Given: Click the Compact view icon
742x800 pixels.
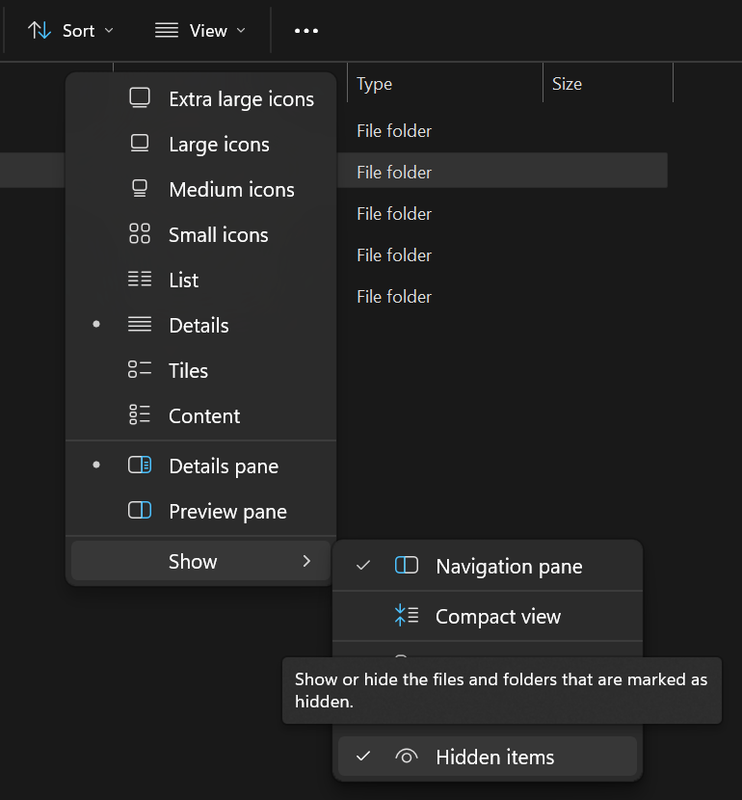Looking at the screenshot, I should tap(406, 616).
